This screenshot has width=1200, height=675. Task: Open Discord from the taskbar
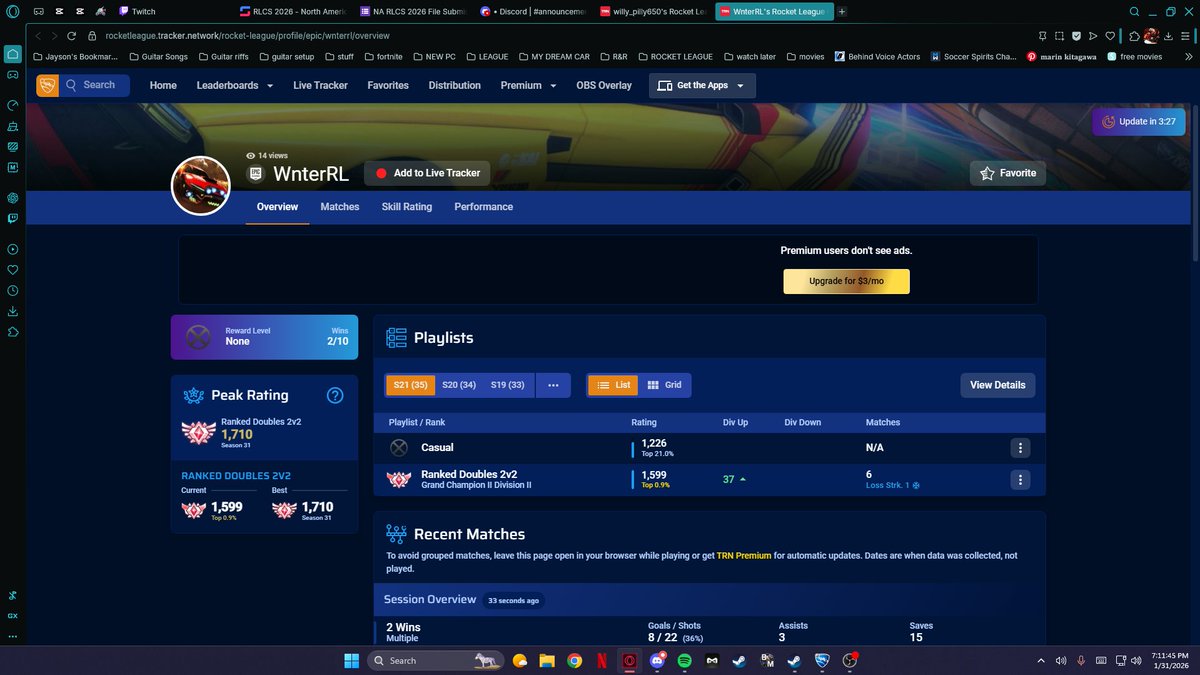click(658, 660)
